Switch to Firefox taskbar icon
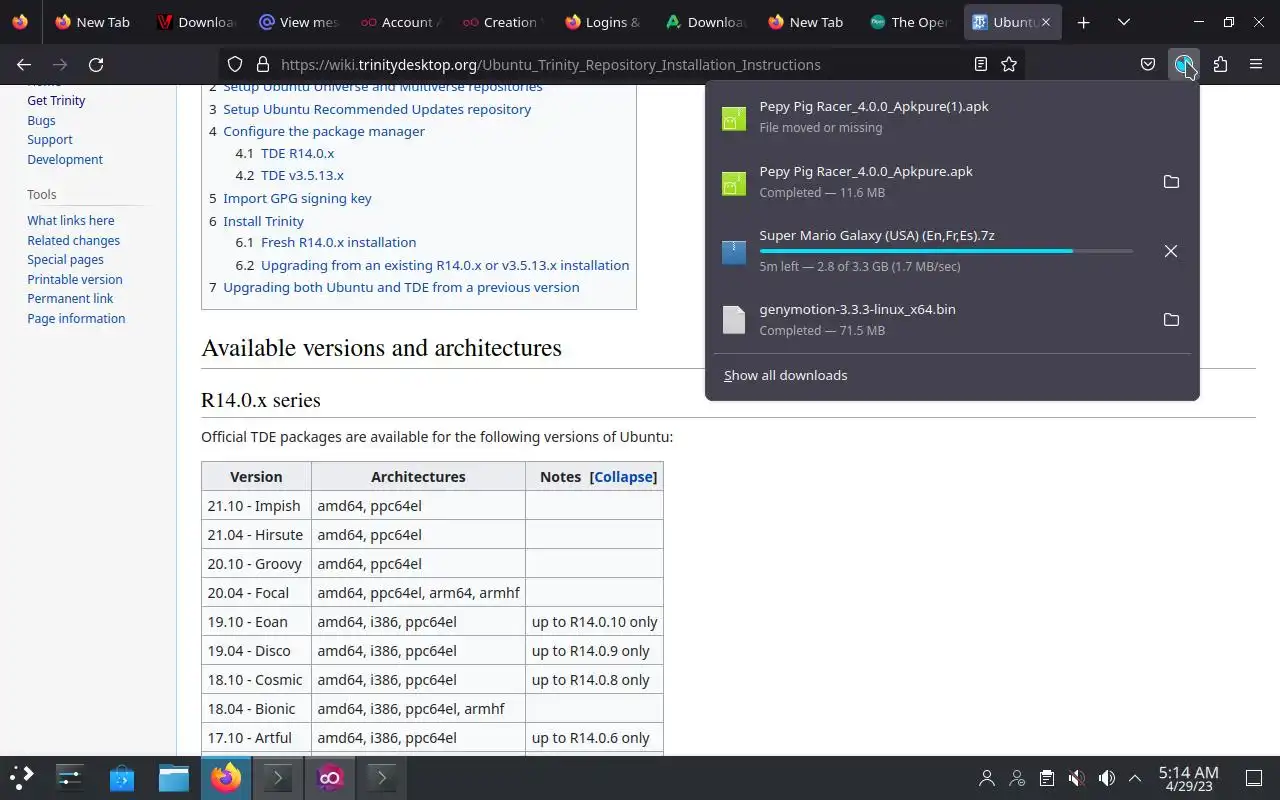The image size is (1280, 800). pyautogui.click(x=226, y=777)
